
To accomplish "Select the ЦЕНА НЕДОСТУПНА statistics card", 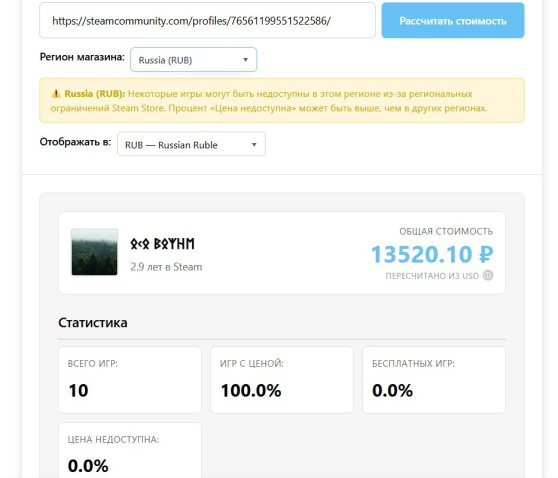I will pyautogui.click(x=130, y=451).
